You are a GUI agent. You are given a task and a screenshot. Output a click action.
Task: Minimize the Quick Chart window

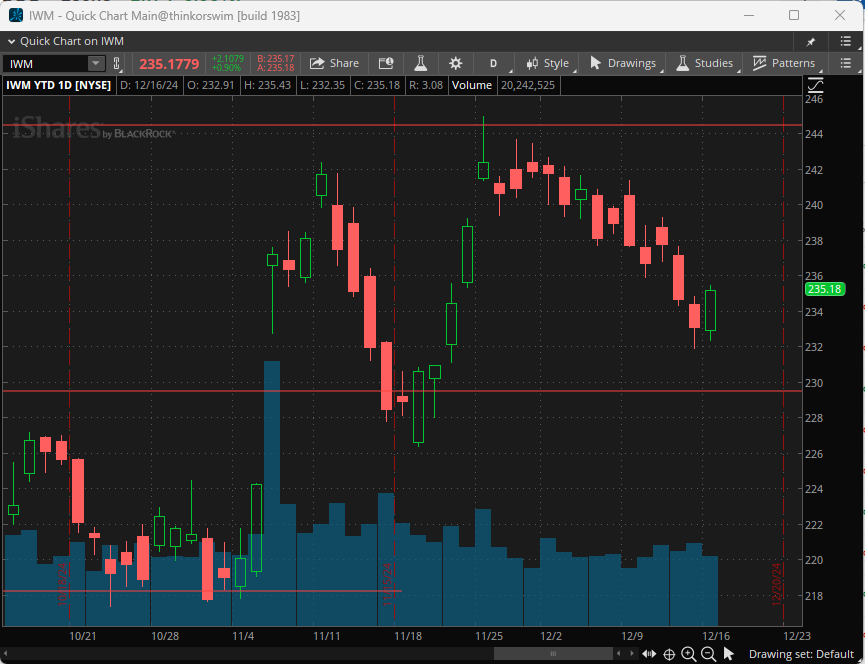pyautogui.click(x=749, y=15)
